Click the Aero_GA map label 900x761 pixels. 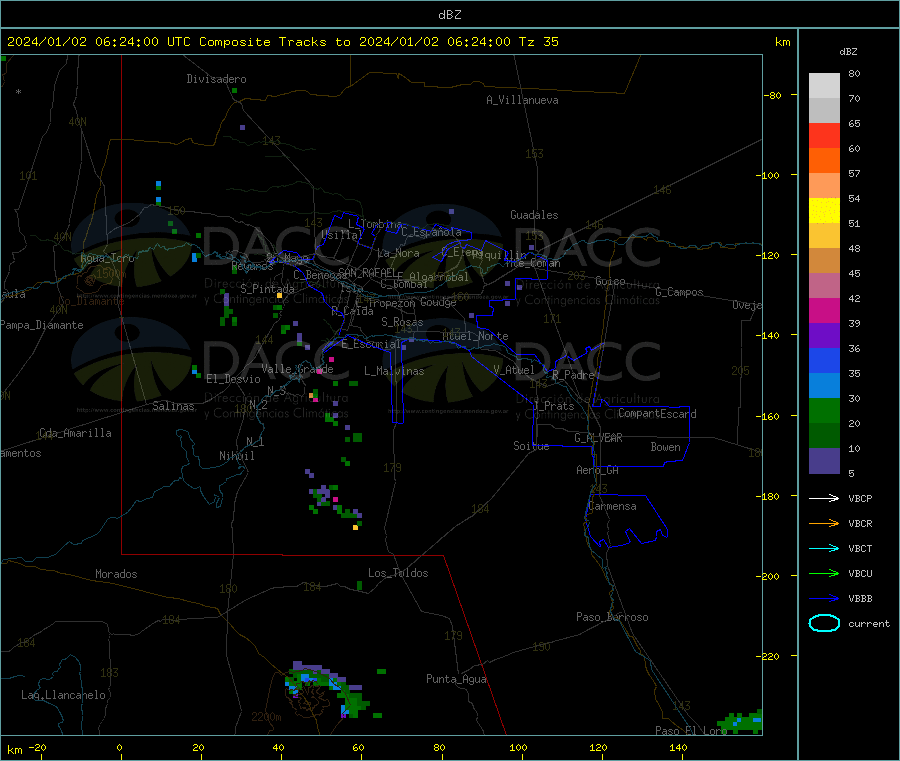597,470
